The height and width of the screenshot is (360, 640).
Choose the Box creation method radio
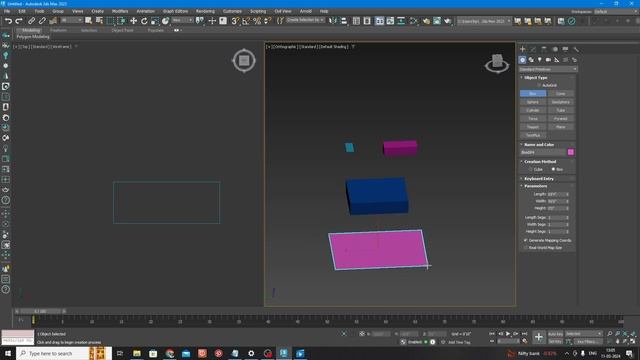553,169
